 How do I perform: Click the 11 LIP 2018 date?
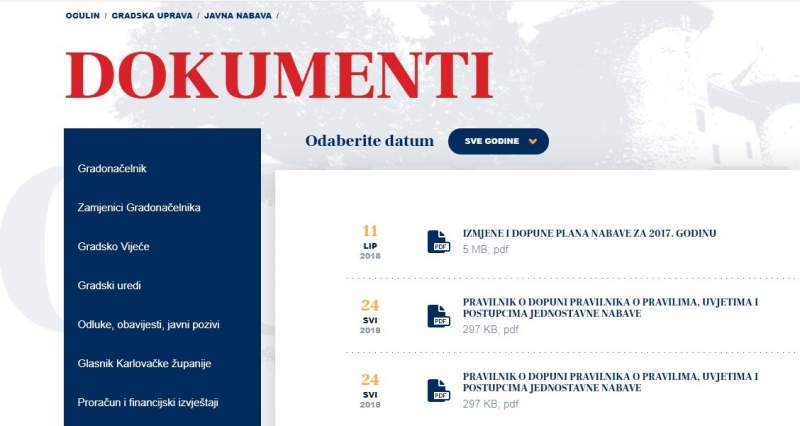[x=370, y=242]
